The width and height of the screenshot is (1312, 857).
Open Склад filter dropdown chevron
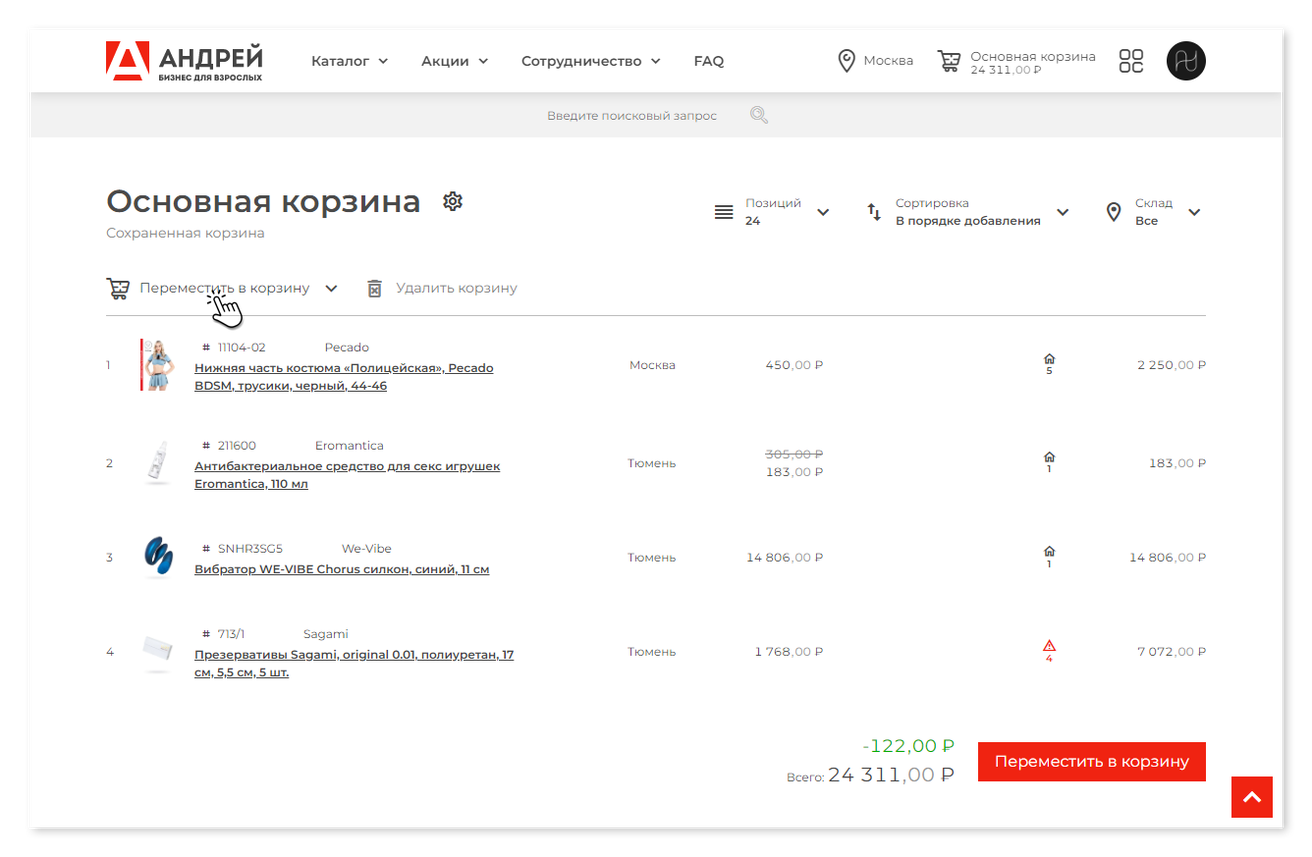(1194, 212)
